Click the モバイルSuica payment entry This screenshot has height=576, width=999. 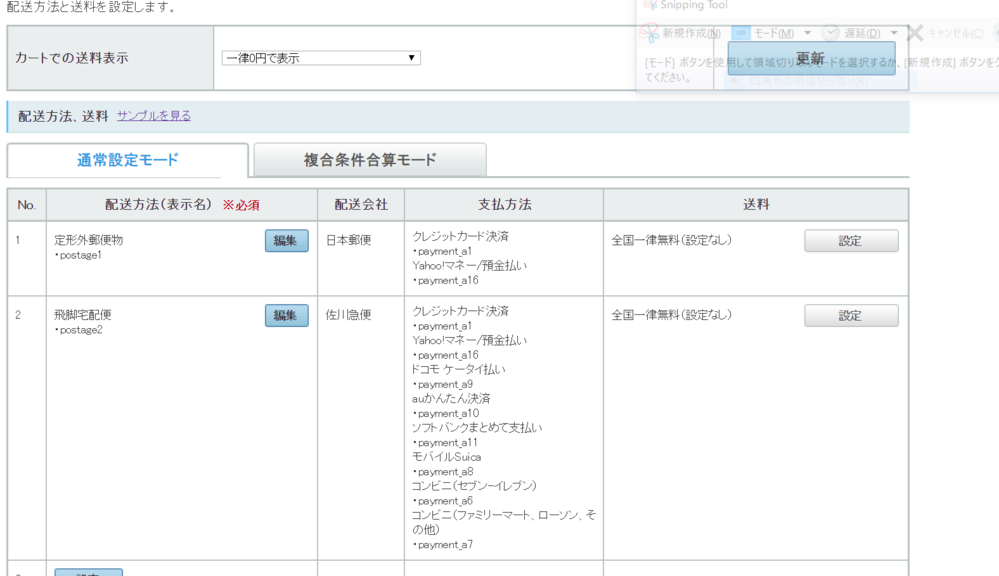coord(447,457)
